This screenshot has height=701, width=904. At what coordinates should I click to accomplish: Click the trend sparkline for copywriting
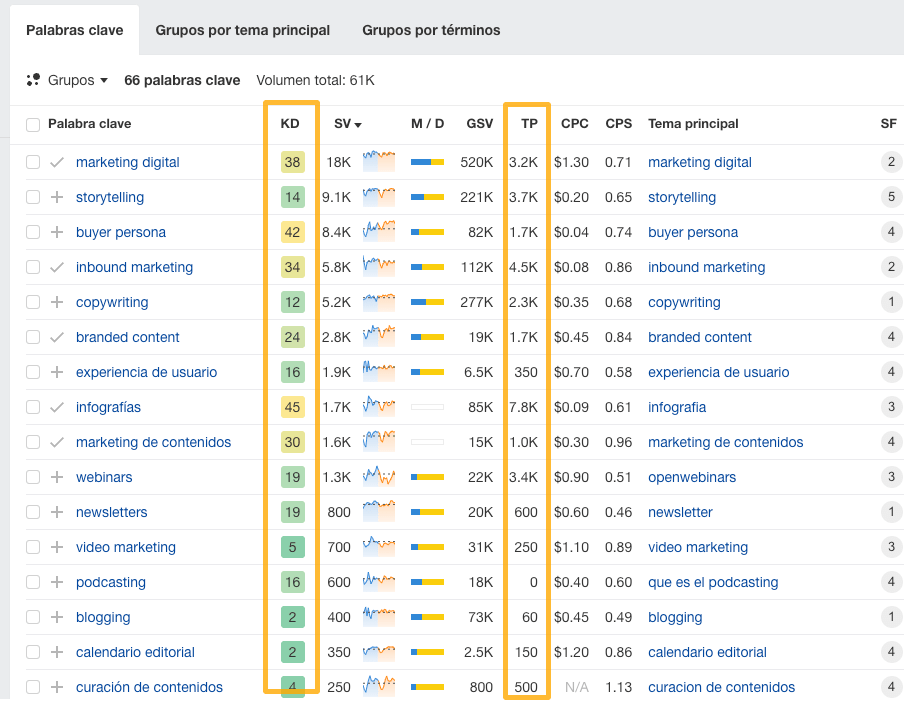coord(378,302)
